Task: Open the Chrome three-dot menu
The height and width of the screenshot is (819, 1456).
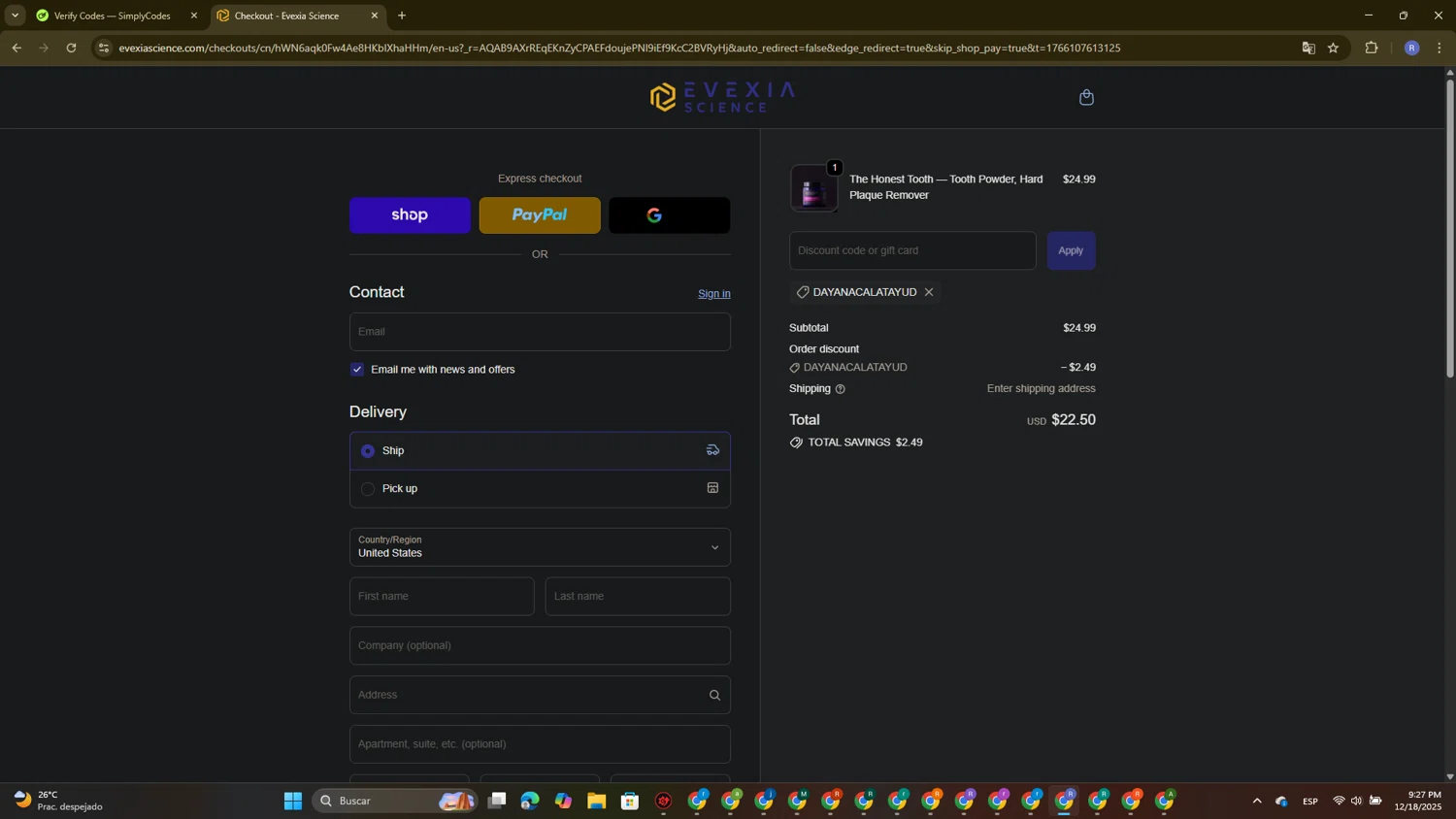Action: pyautogui.click(x=1439, y=48)
